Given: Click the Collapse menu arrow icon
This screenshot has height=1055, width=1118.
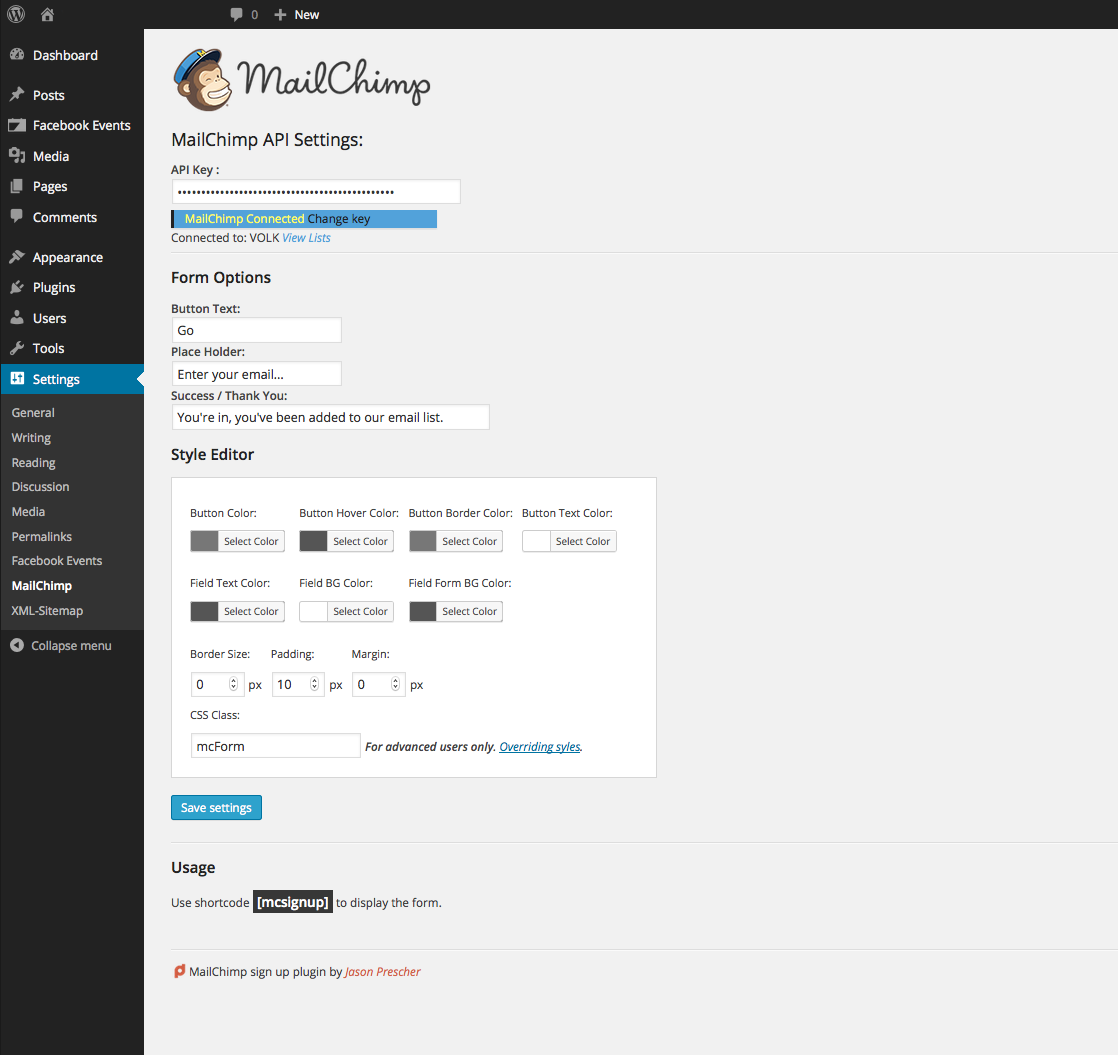Looking at the screenshot, I should tap(17, 645).
